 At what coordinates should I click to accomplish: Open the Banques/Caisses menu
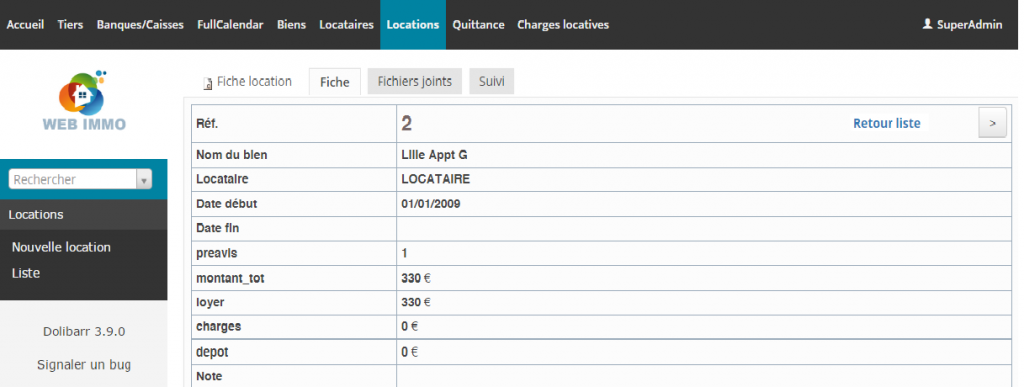coord(140,25)
